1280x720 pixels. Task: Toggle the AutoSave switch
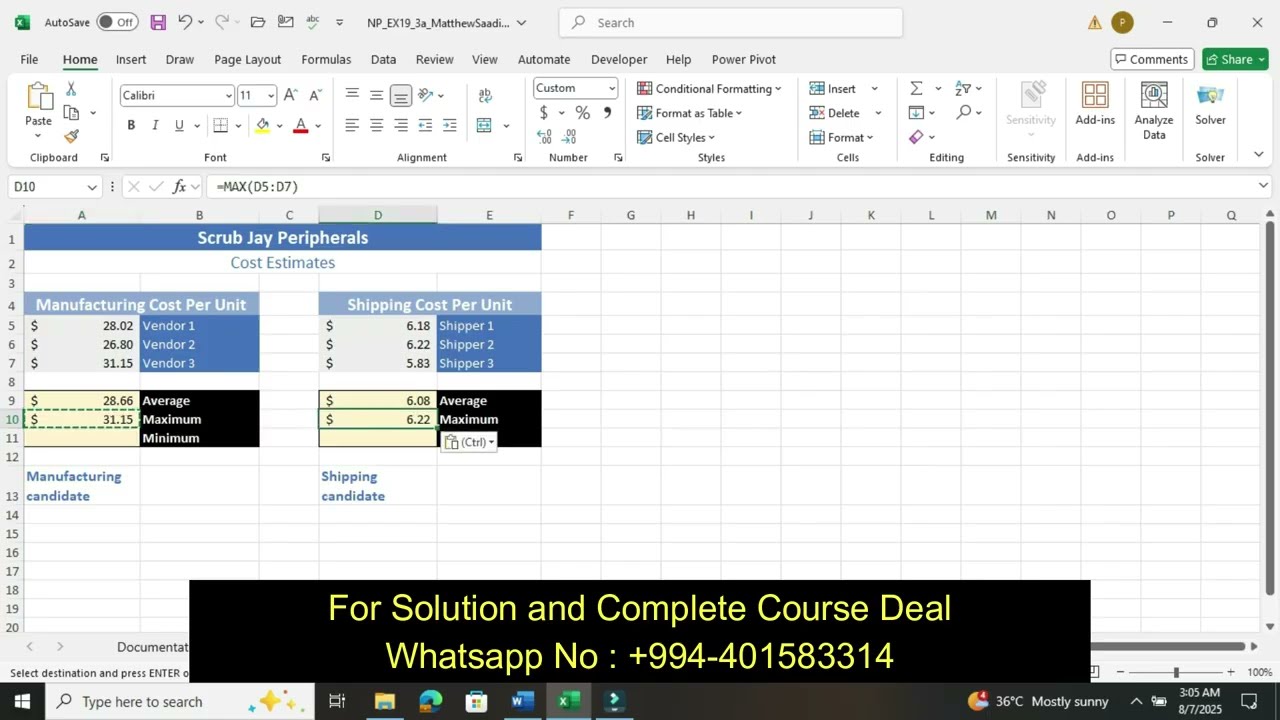(x=118, y=22)
